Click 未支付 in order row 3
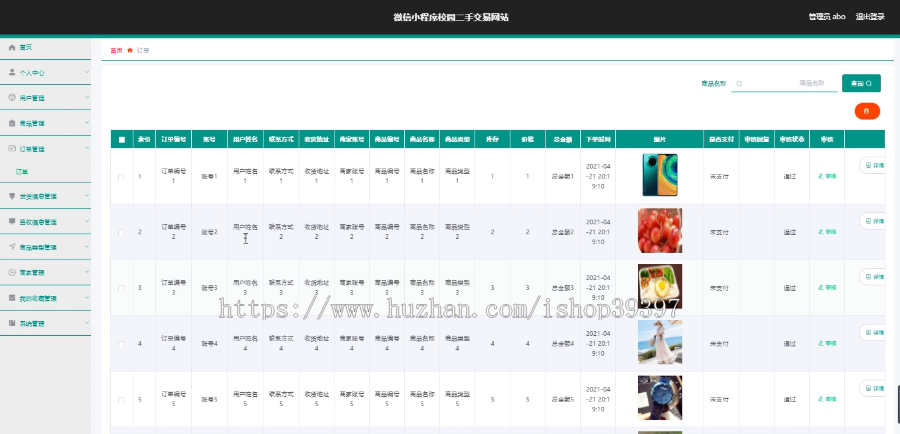This screenshot has width=900, height=434. (x=719, y=288)
